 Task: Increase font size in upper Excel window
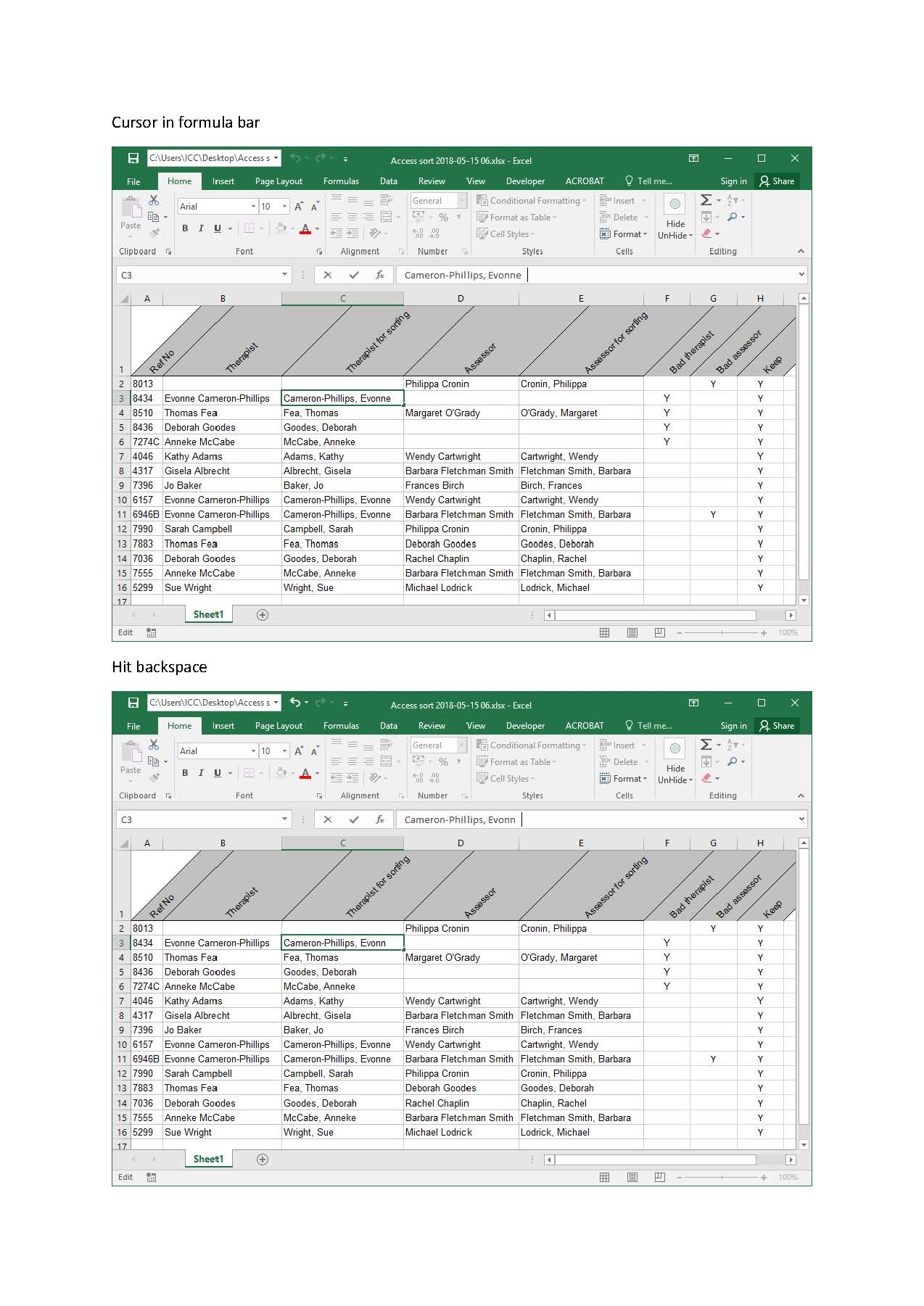pyautogui.click(x=298, y=207)
